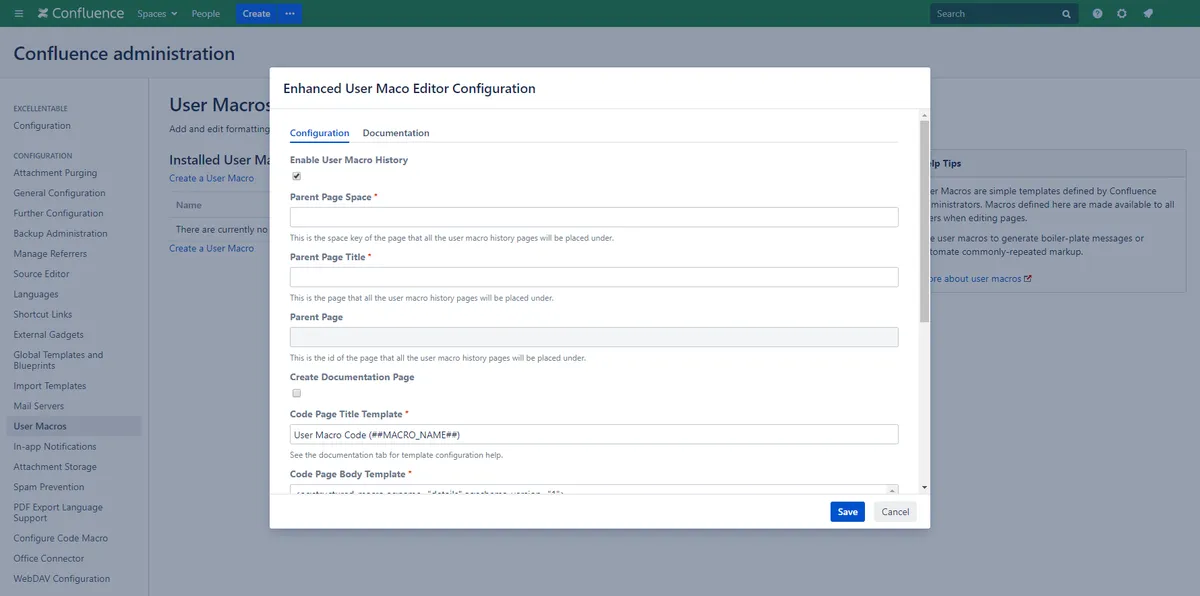Click the dialog scrollbar up arrow

tap(925, 114)
